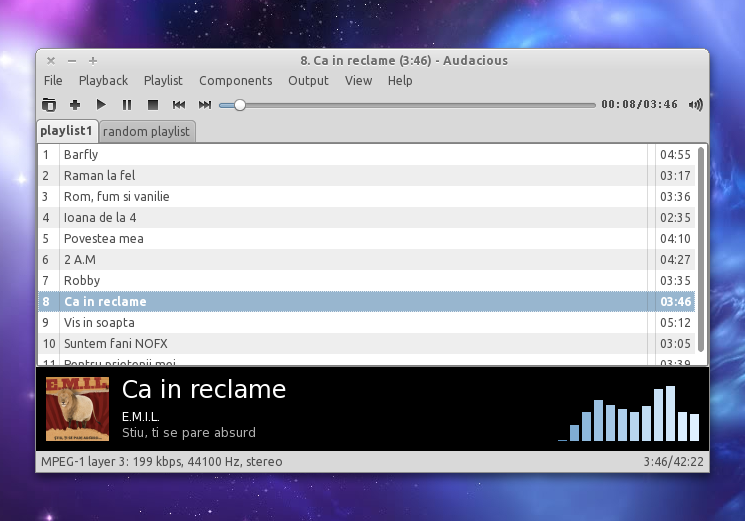745x521 pixels.
Task: Click the spectrum visualizer bars
Action: [628, 413]
